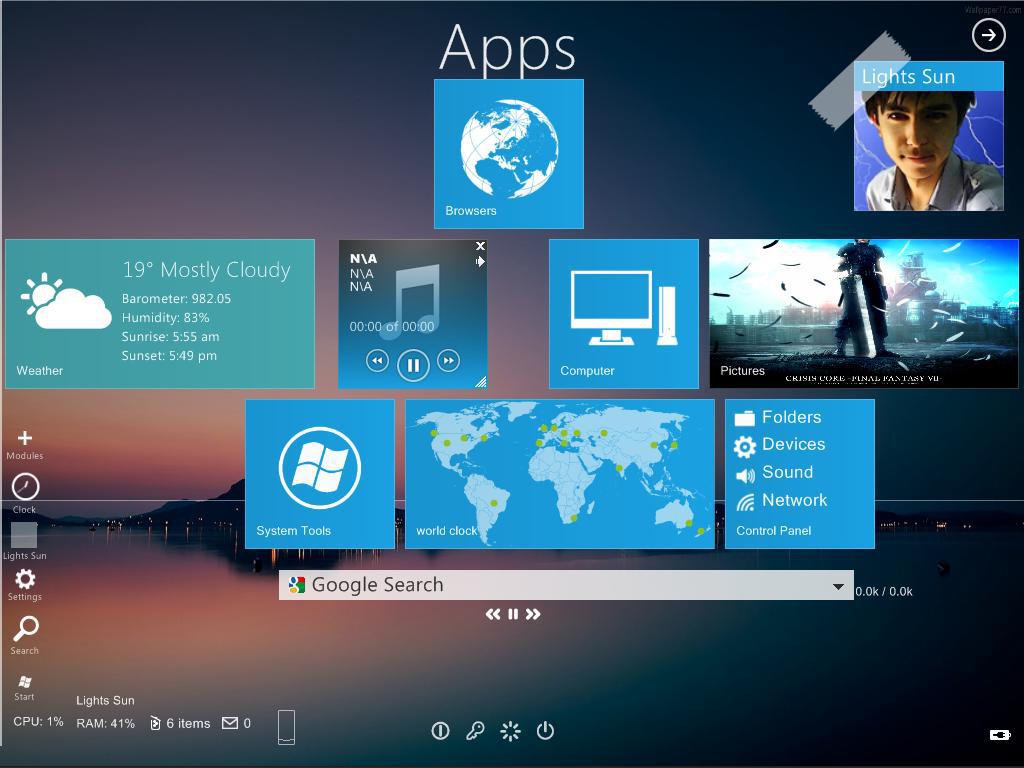The width and height of the screenshot is (1024, 768).
Task: Open Devices in Control Panel tile
Action: [x=793, y=444]
